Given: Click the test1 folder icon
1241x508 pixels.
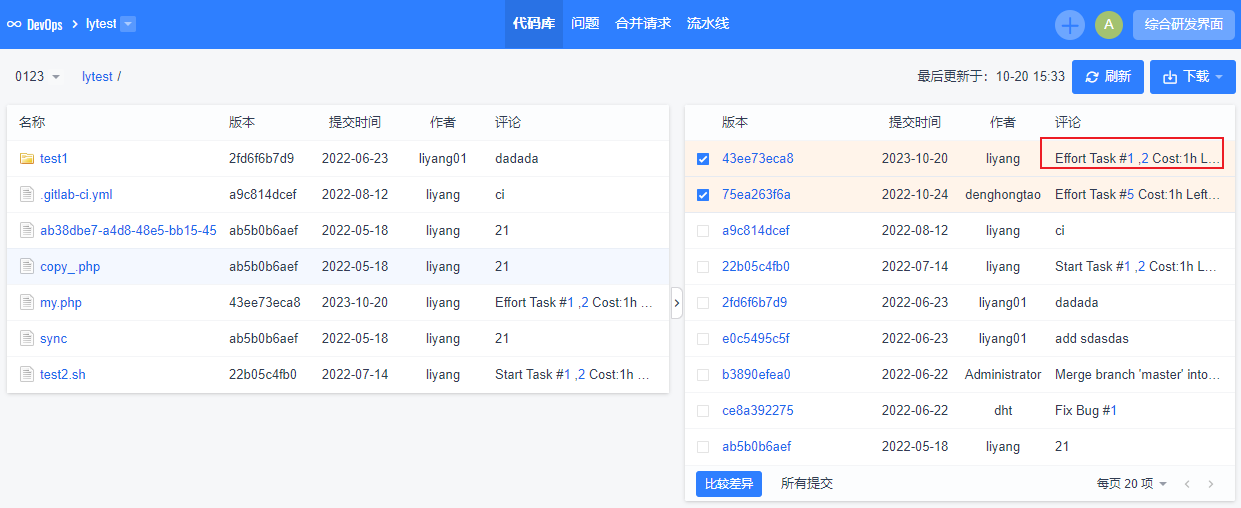Looking at the screenshot, I should click(27, 159).
